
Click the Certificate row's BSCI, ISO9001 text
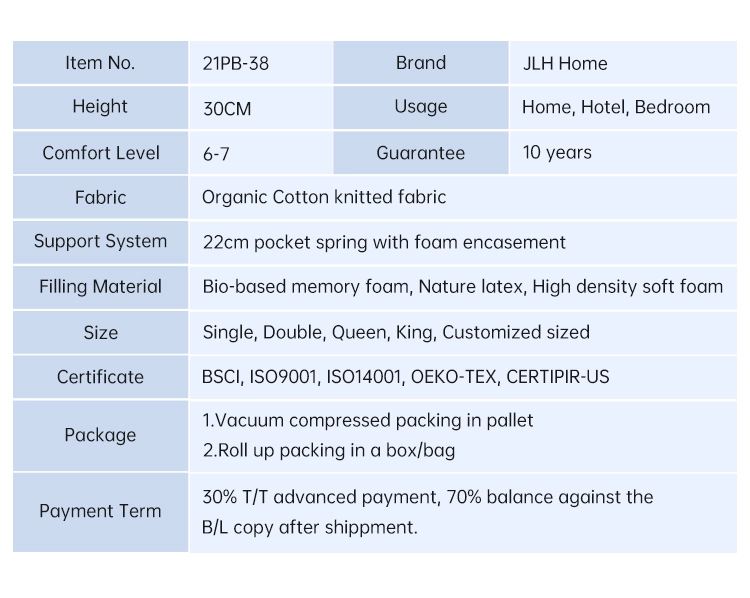point(406,377)
